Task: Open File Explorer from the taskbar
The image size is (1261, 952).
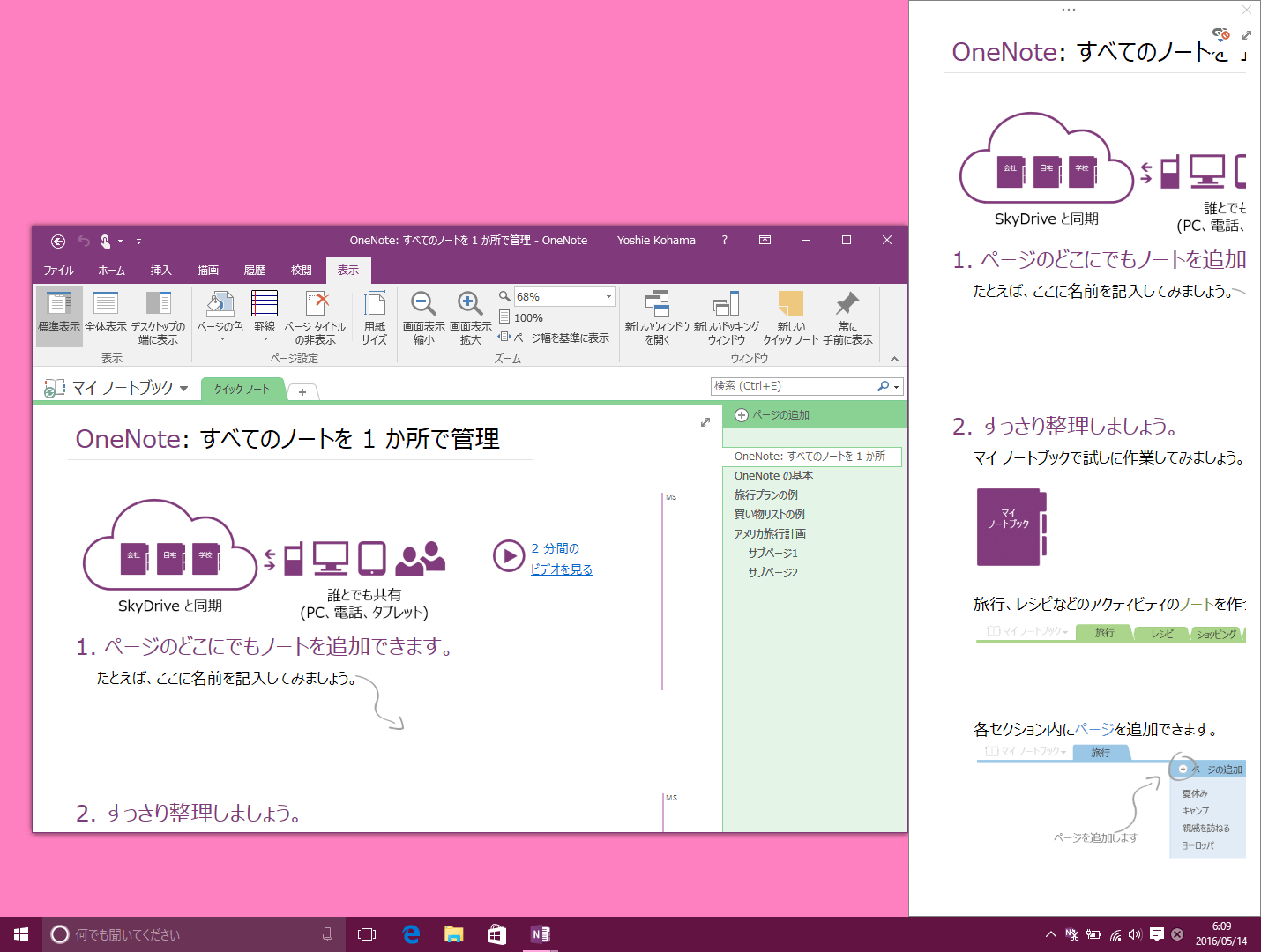Action: (454, 934)
